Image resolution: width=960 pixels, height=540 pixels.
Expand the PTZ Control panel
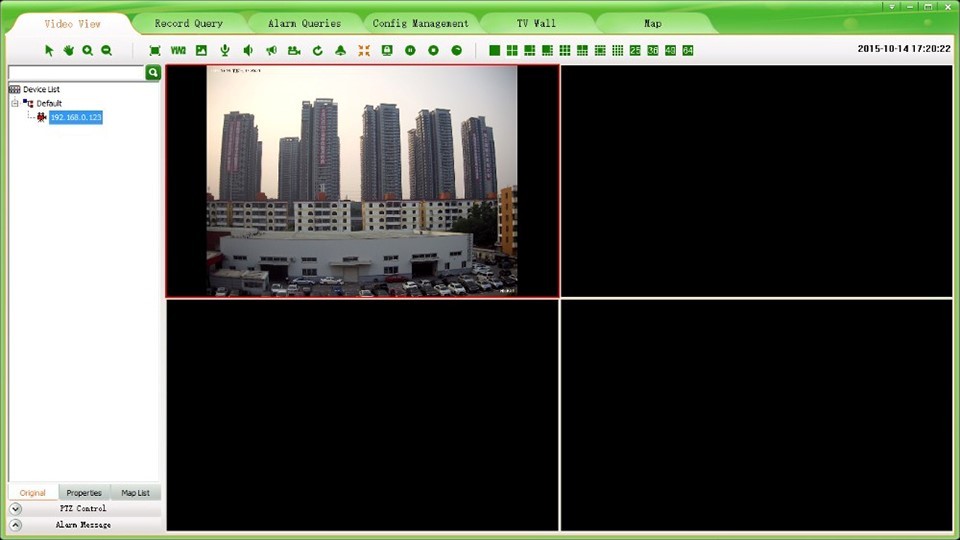coord(15,509)
